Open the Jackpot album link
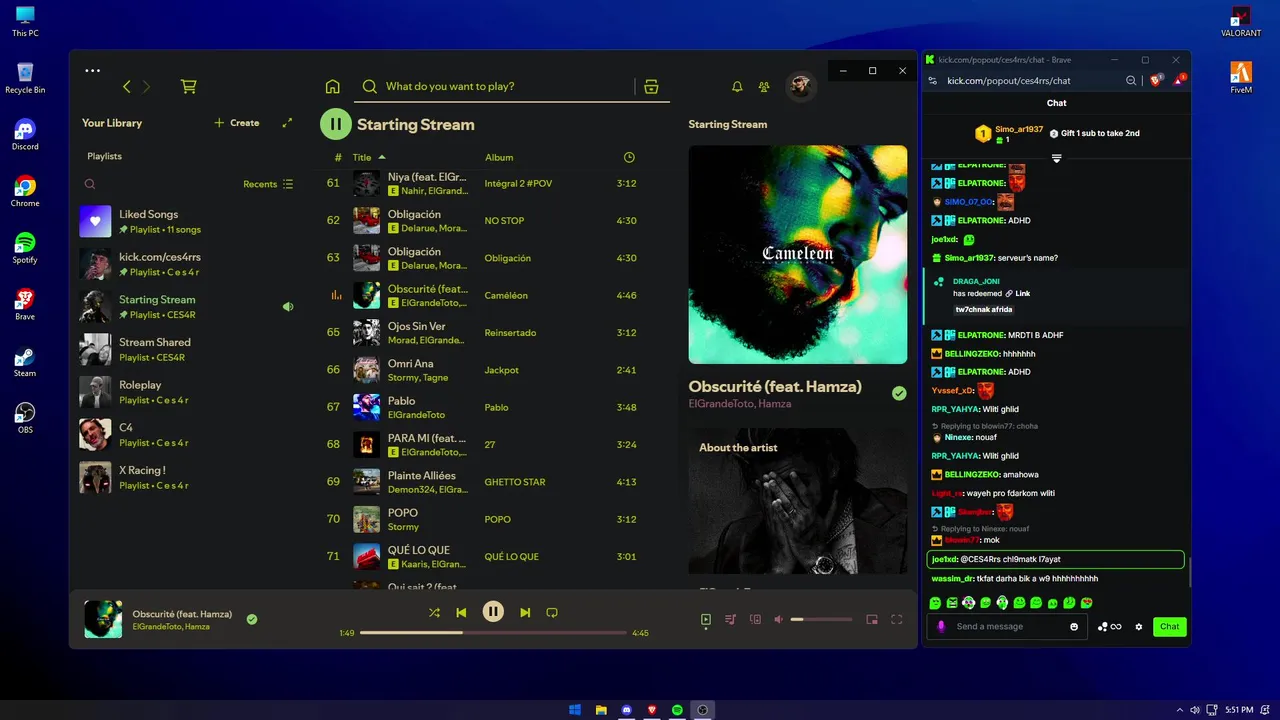The width and height of the screenshot is (1280, 720). (501, 370)
